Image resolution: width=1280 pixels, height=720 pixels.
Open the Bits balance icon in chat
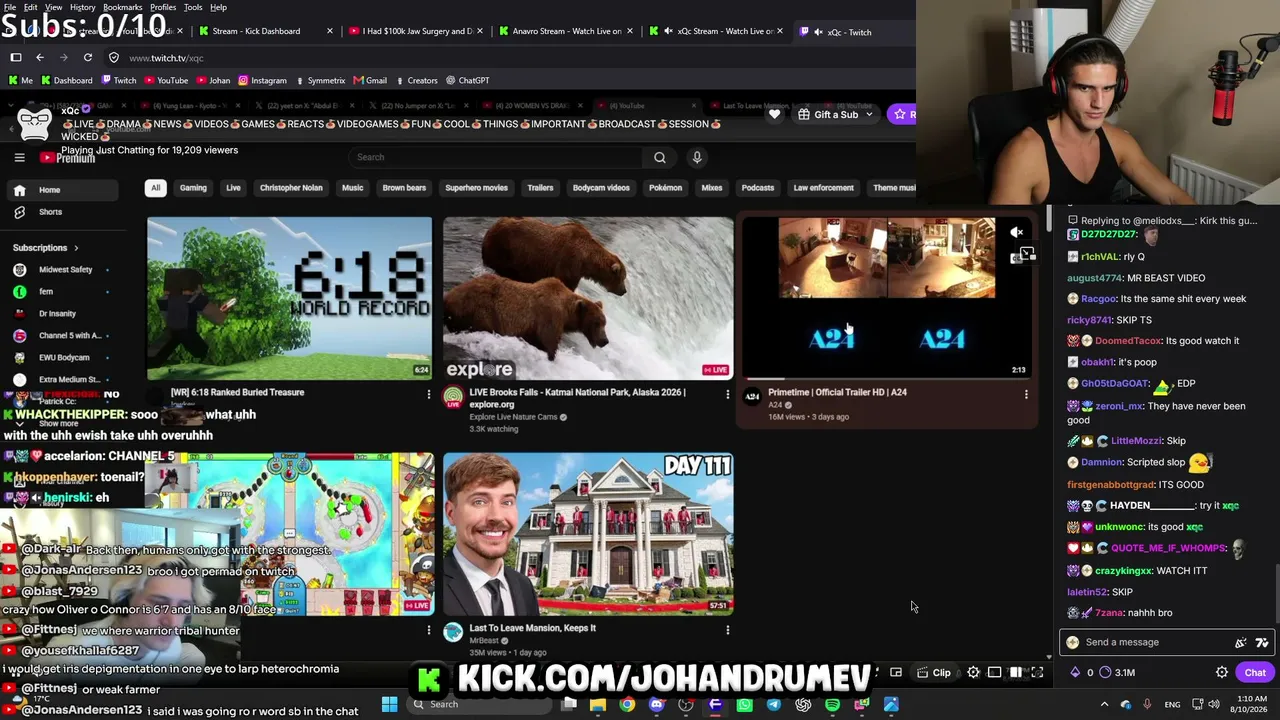point(1075,673)
